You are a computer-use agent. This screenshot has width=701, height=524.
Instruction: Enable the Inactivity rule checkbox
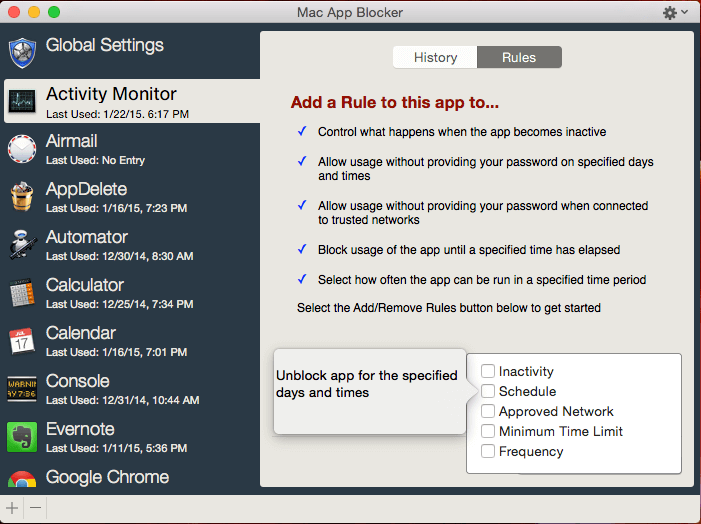pyautogui.click(x=488, y=371)
